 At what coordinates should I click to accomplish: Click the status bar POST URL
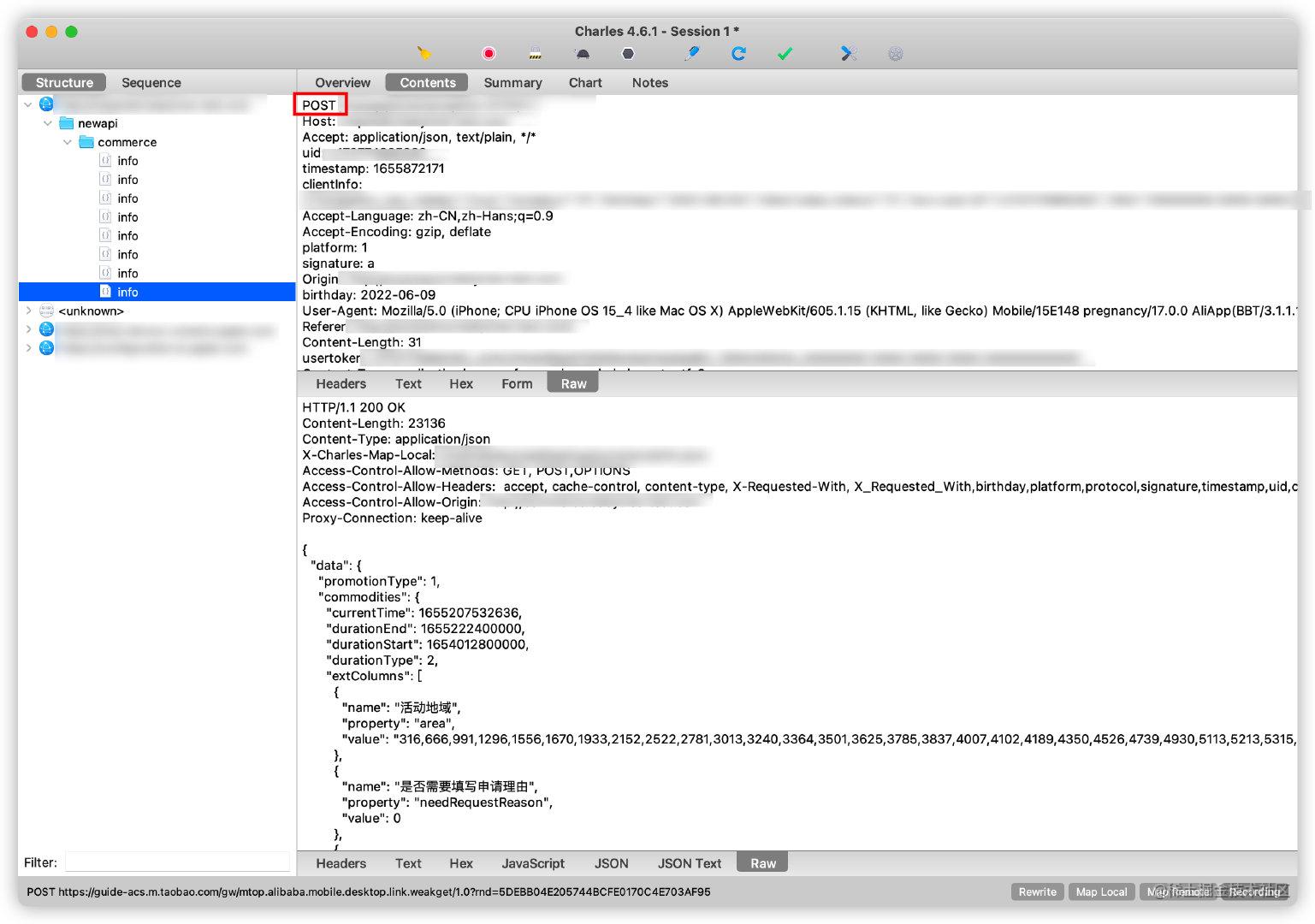click(369, 891)
